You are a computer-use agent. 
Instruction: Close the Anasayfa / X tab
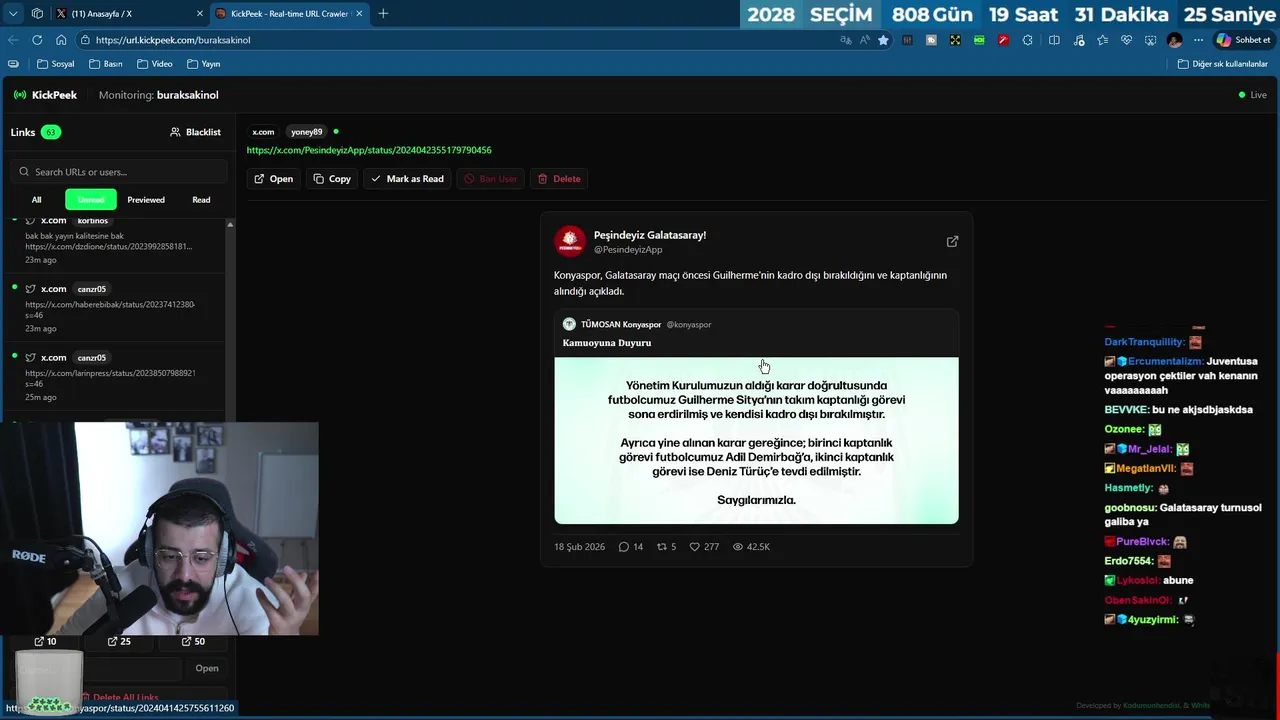coord(199,14)
